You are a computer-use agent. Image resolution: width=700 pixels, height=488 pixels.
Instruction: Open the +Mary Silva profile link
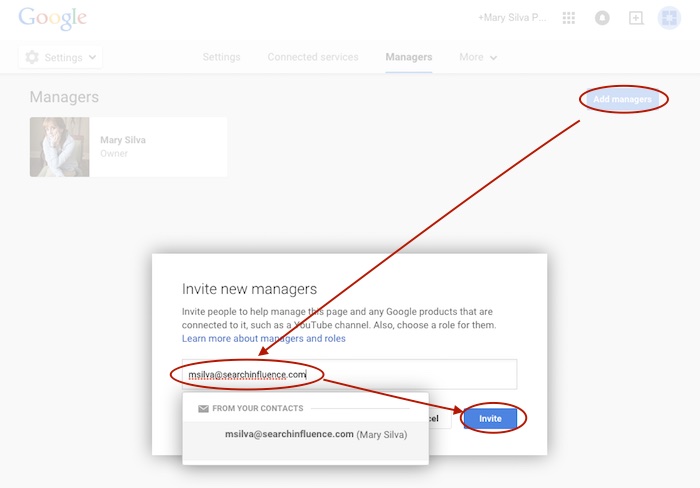(x=511, y=18)
